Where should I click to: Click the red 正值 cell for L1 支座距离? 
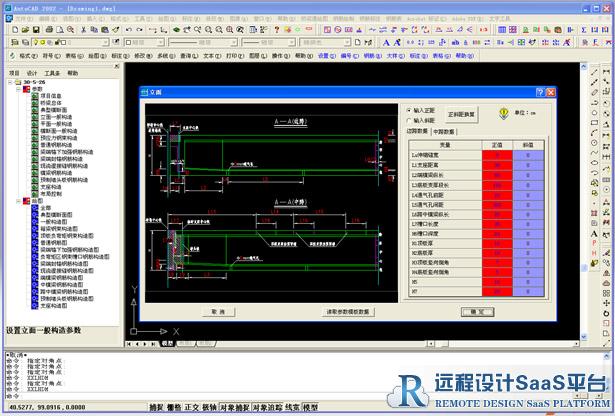coord(498,164)
